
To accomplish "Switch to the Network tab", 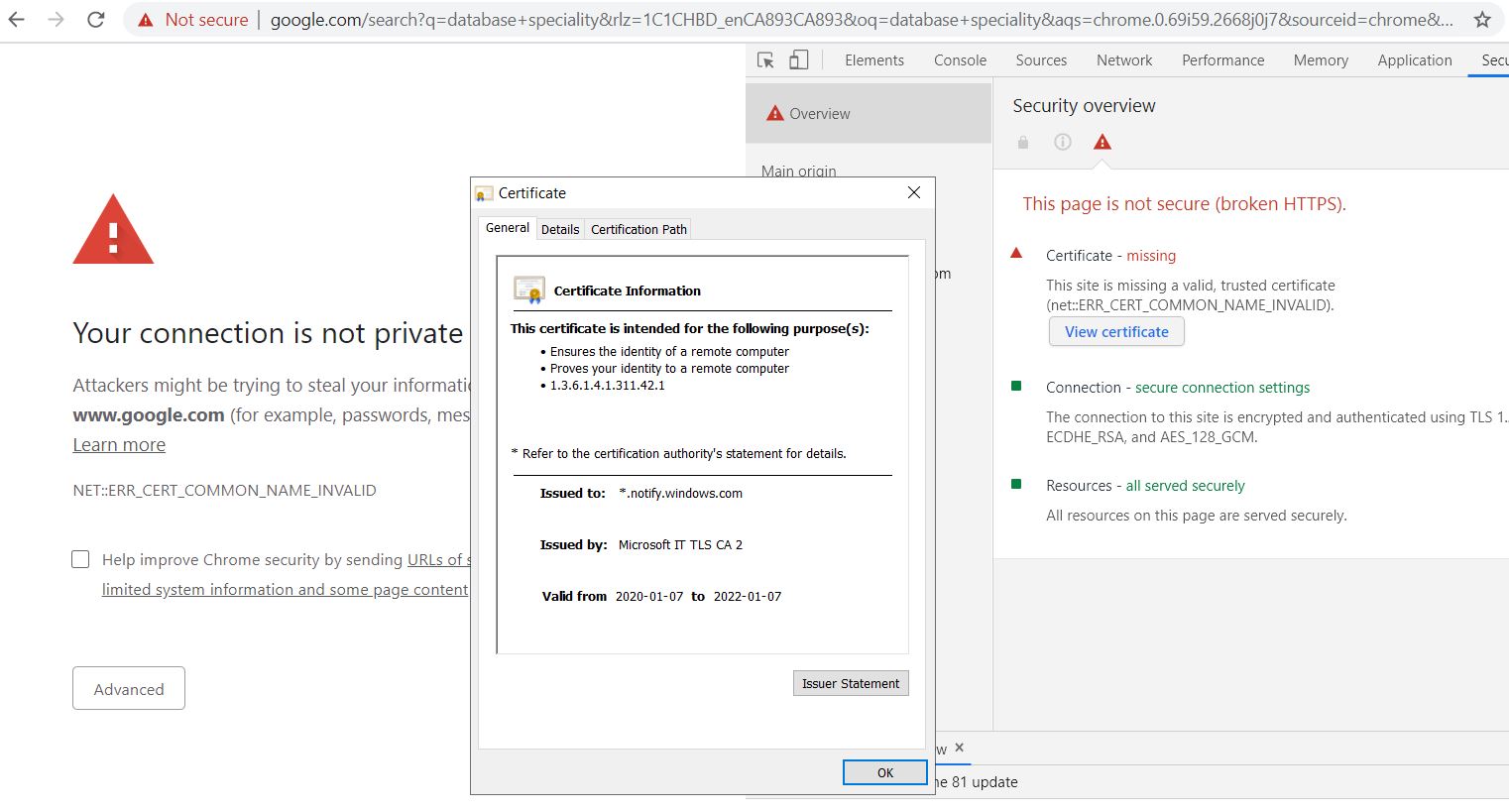I will pos(1124,60).
